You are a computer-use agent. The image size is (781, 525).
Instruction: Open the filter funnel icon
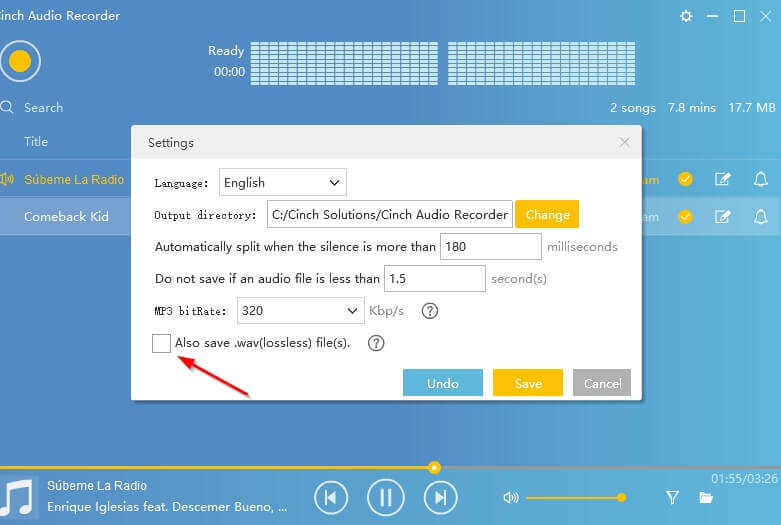pyautogui.click(x=672, y=497)
